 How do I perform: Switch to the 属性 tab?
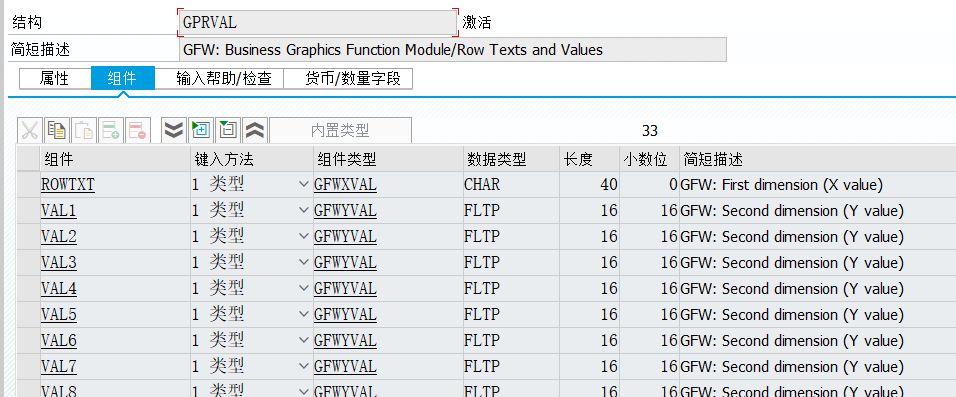click(55, 79)
